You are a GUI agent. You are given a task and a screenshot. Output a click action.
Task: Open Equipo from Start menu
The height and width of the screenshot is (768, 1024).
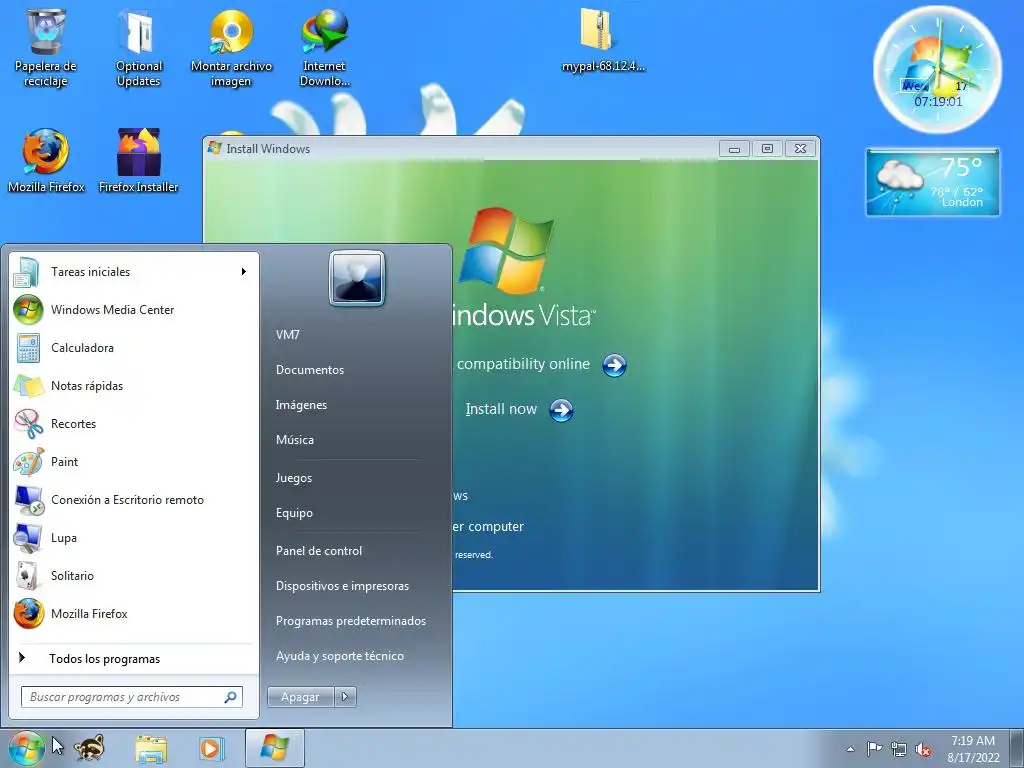[294, 513]
